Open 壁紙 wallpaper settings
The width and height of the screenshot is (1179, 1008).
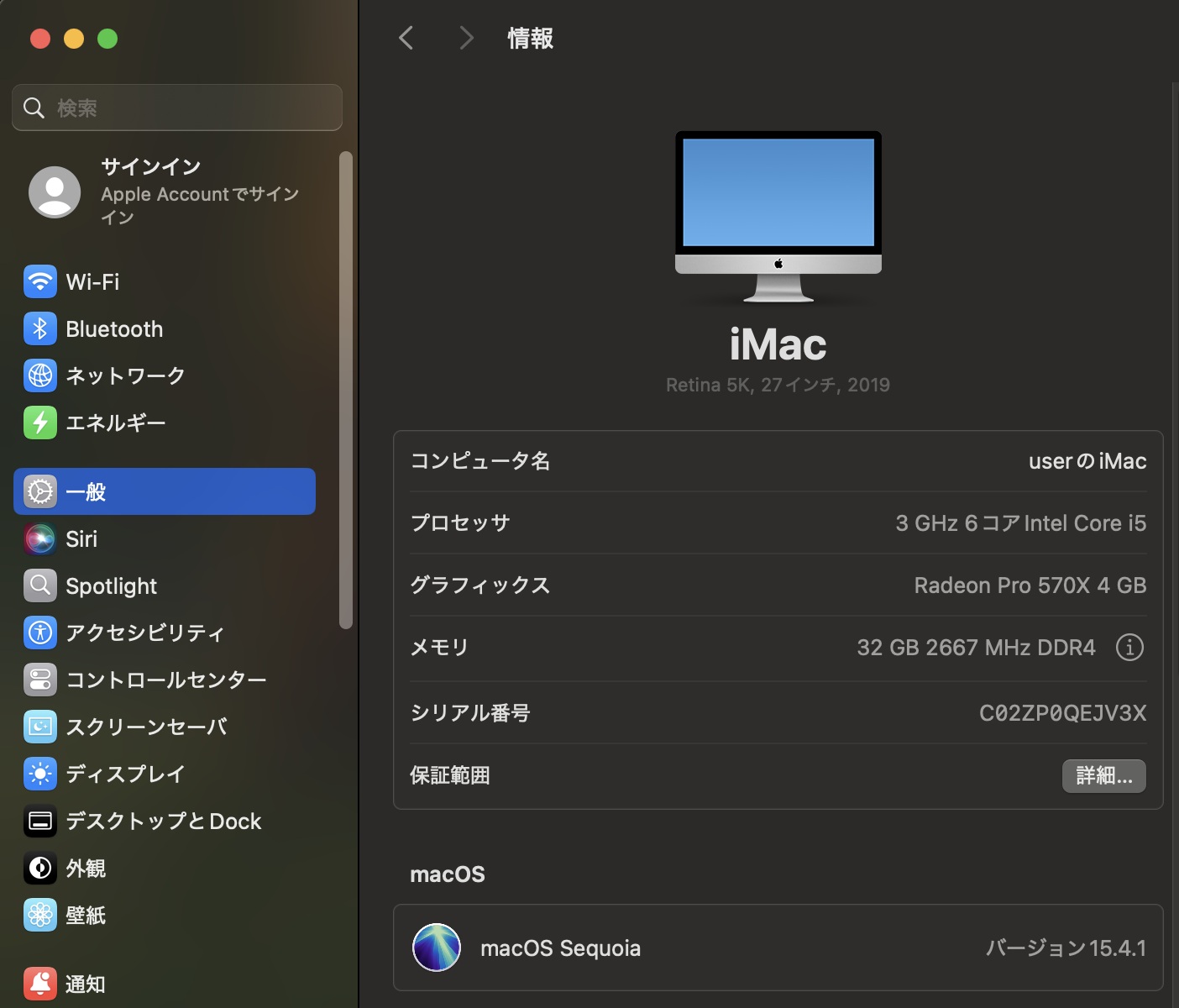point(85,915)
